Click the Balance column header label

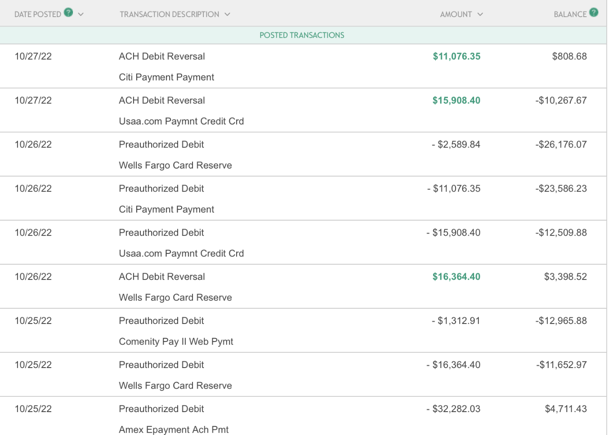569,14
